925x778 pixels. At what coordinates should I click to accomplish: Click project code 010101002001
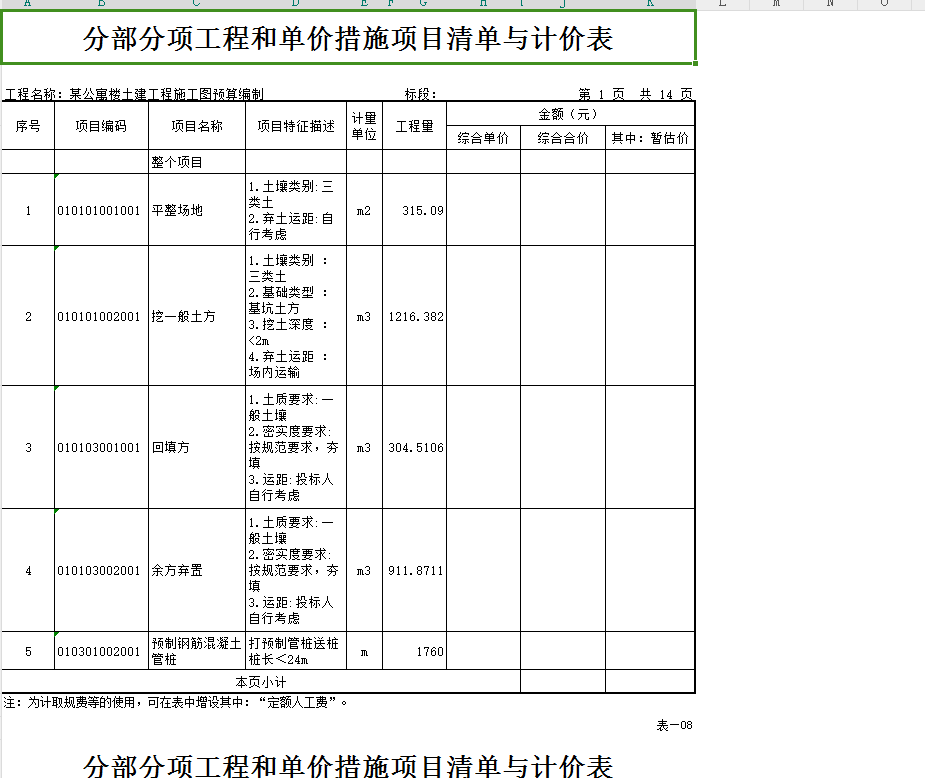click(101, 316)
